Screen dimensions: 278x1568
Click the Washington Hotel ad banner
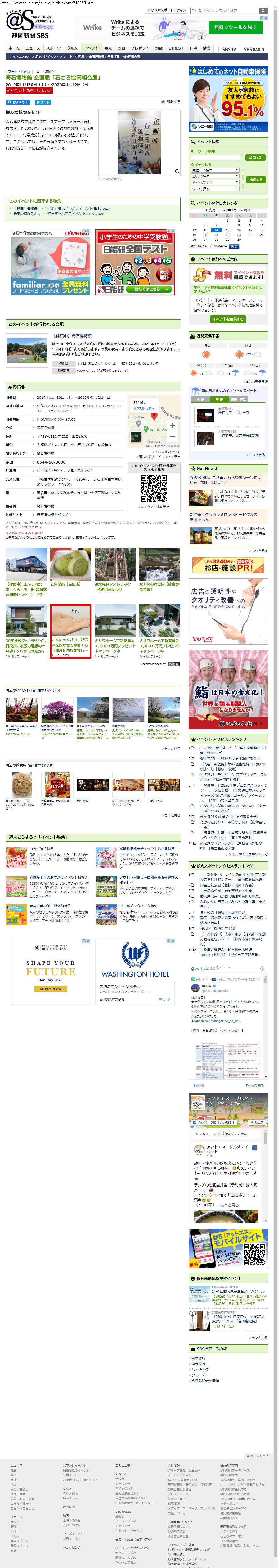[x=135, y=972]
